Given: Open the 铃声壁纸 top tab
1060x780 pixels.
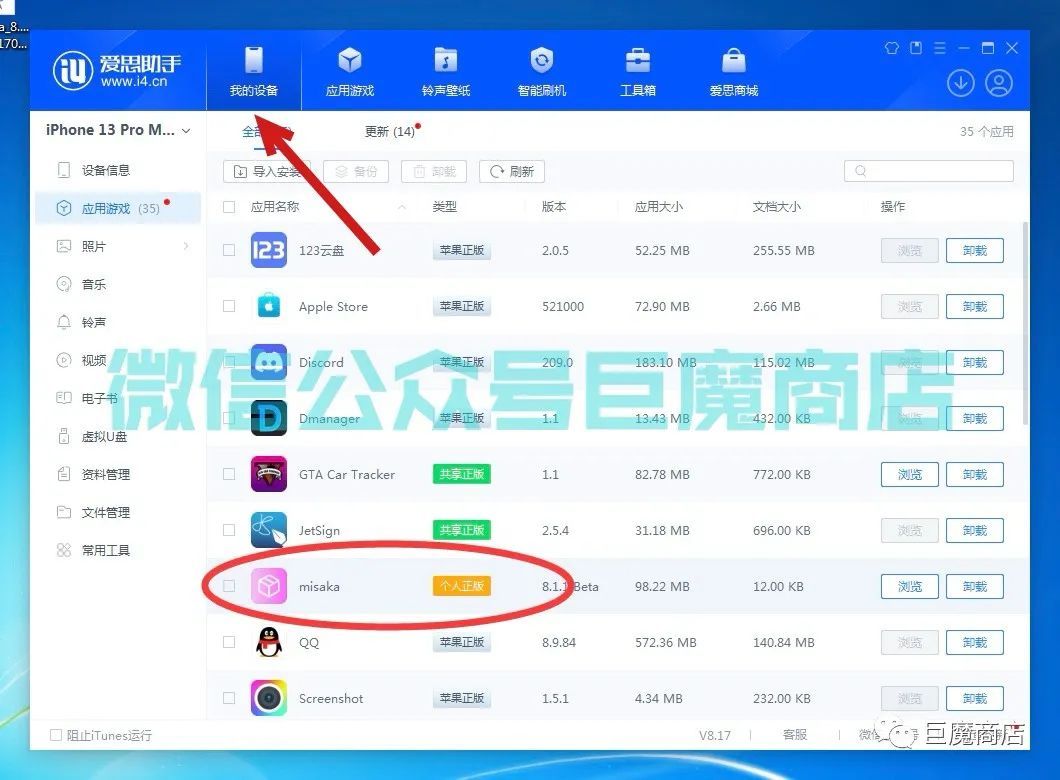Looking at the screenshot, I should click(445, 71).
